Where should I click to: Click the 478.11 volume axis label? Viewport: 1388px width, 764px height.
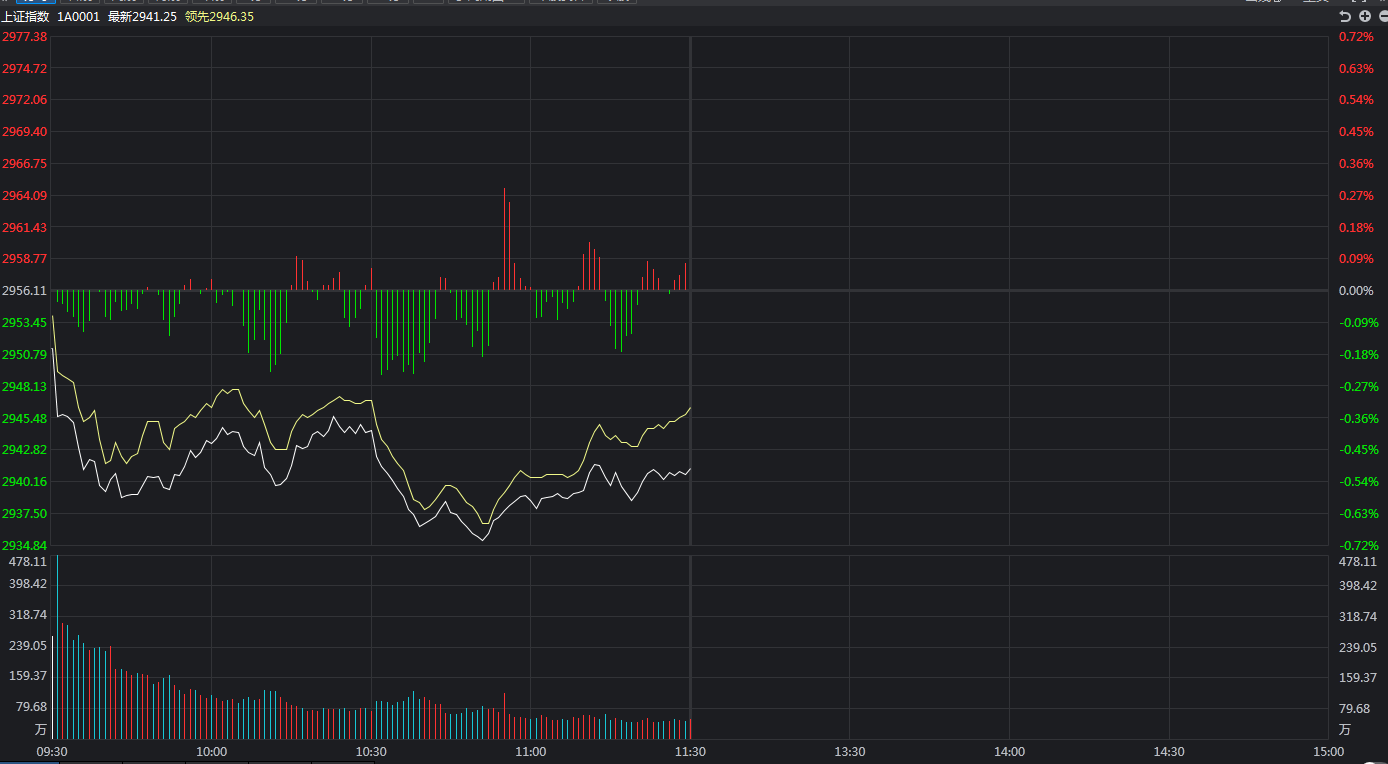coord(28,562)
